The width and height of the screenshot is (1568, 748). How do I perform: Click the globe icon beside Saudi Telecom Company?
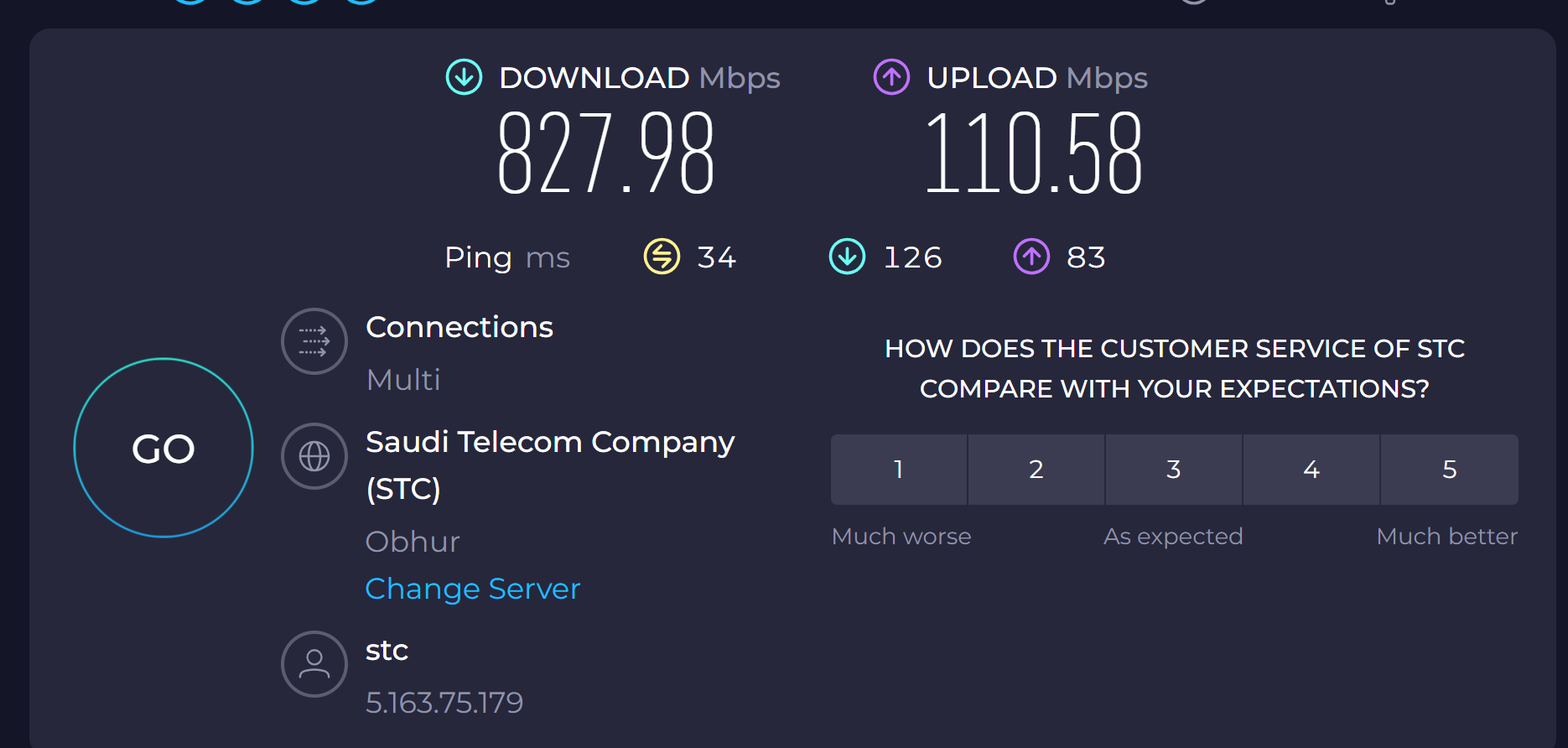coord(314,456)
